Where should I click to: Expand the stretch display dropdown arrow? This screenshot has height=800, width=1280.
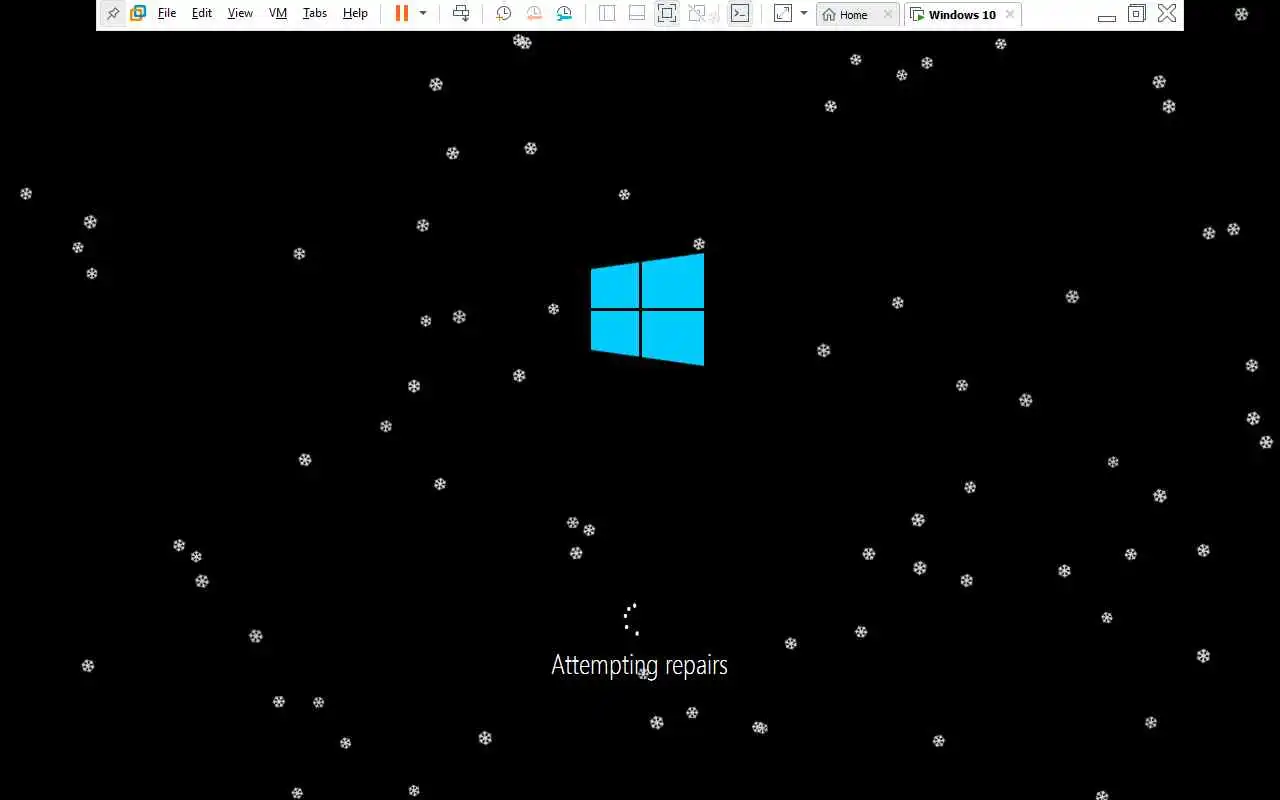804,14
